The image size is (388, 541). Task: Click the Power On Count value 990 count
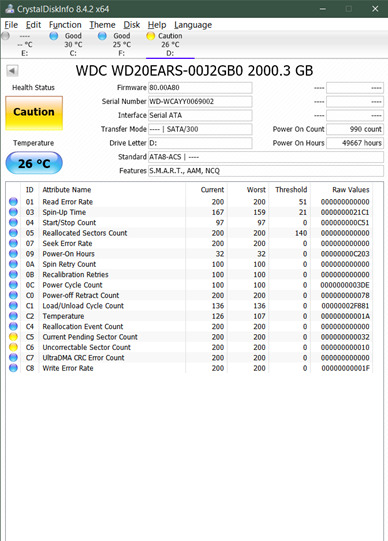[355, 129]
